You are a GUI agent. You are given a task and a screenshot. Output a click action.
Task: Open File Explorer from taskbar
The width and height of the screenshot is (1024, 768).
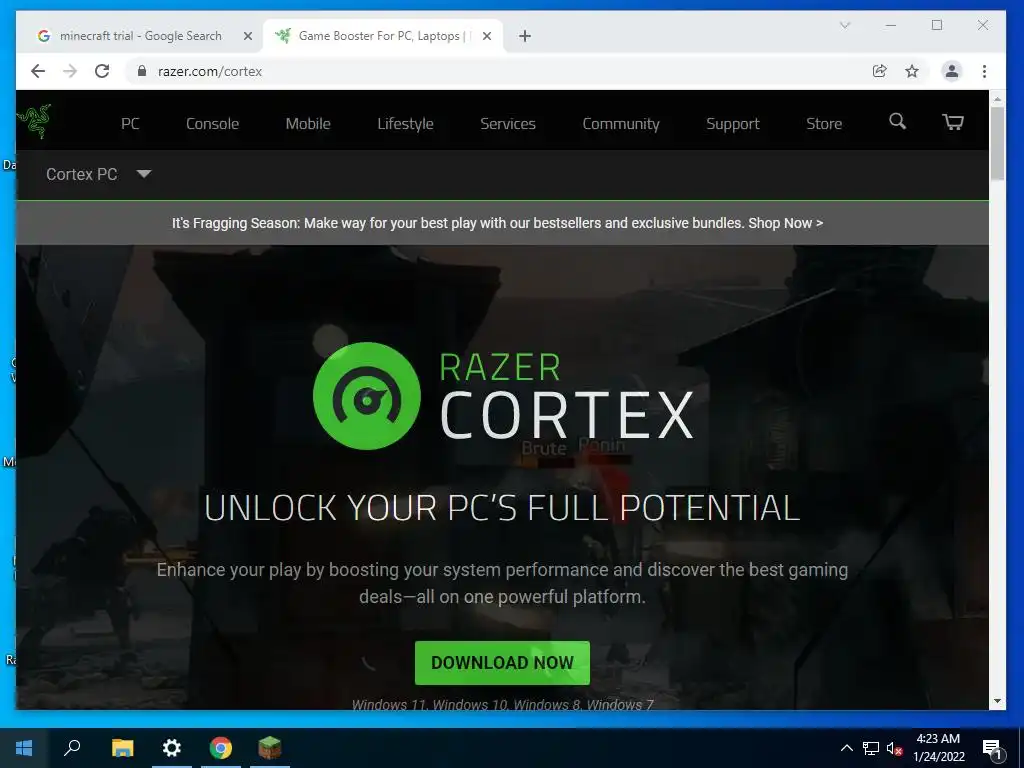122,748
